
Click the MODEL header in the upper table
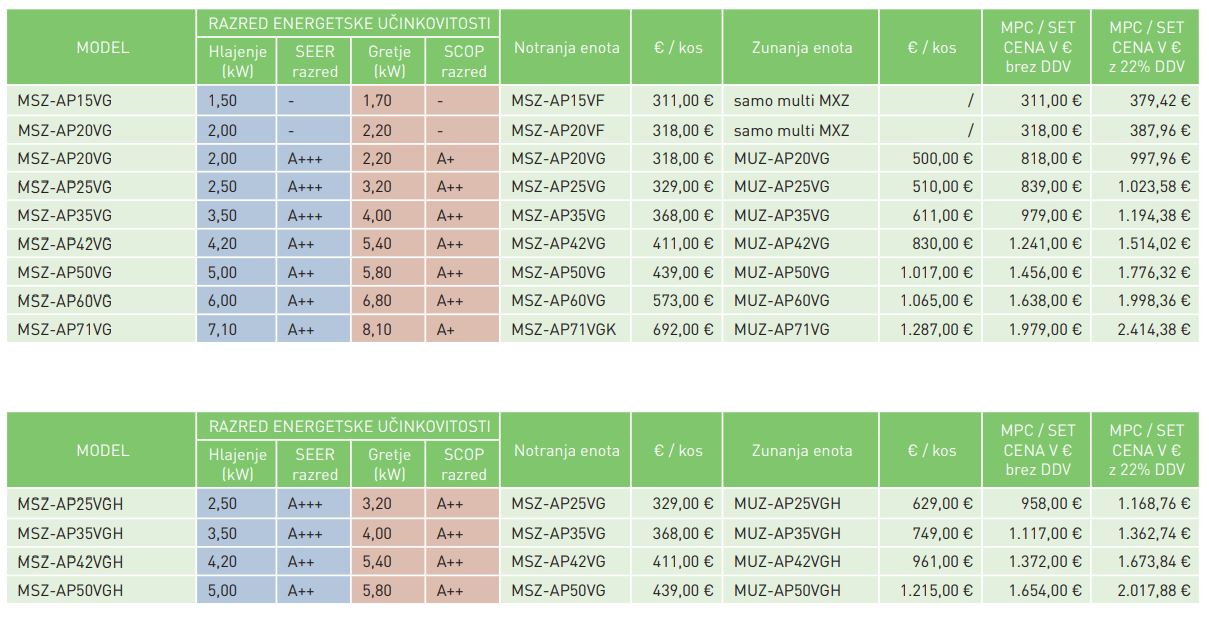coord(102,47)
